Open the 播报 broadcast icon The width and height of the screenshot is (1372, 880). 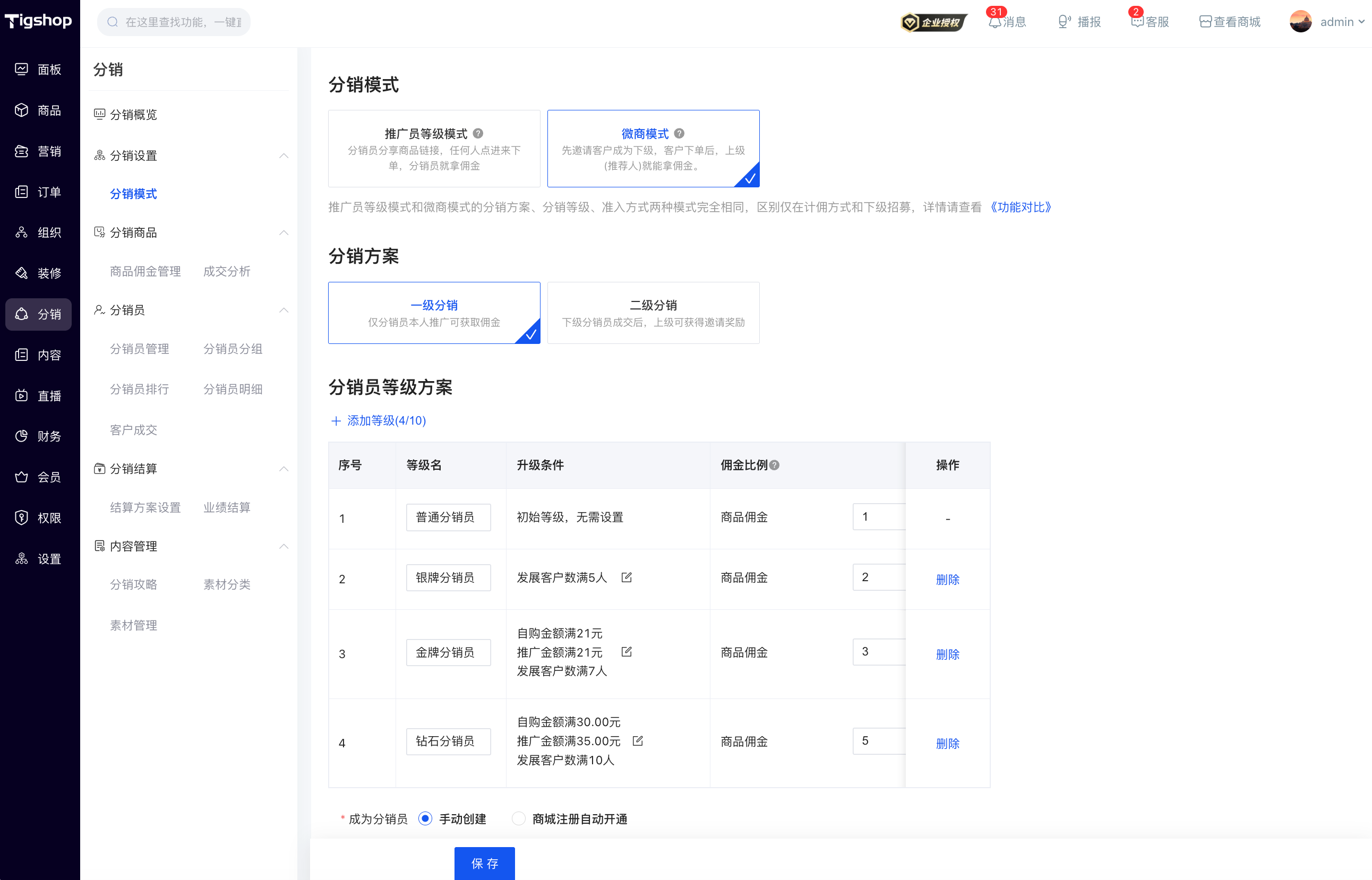coord(1064,22)
